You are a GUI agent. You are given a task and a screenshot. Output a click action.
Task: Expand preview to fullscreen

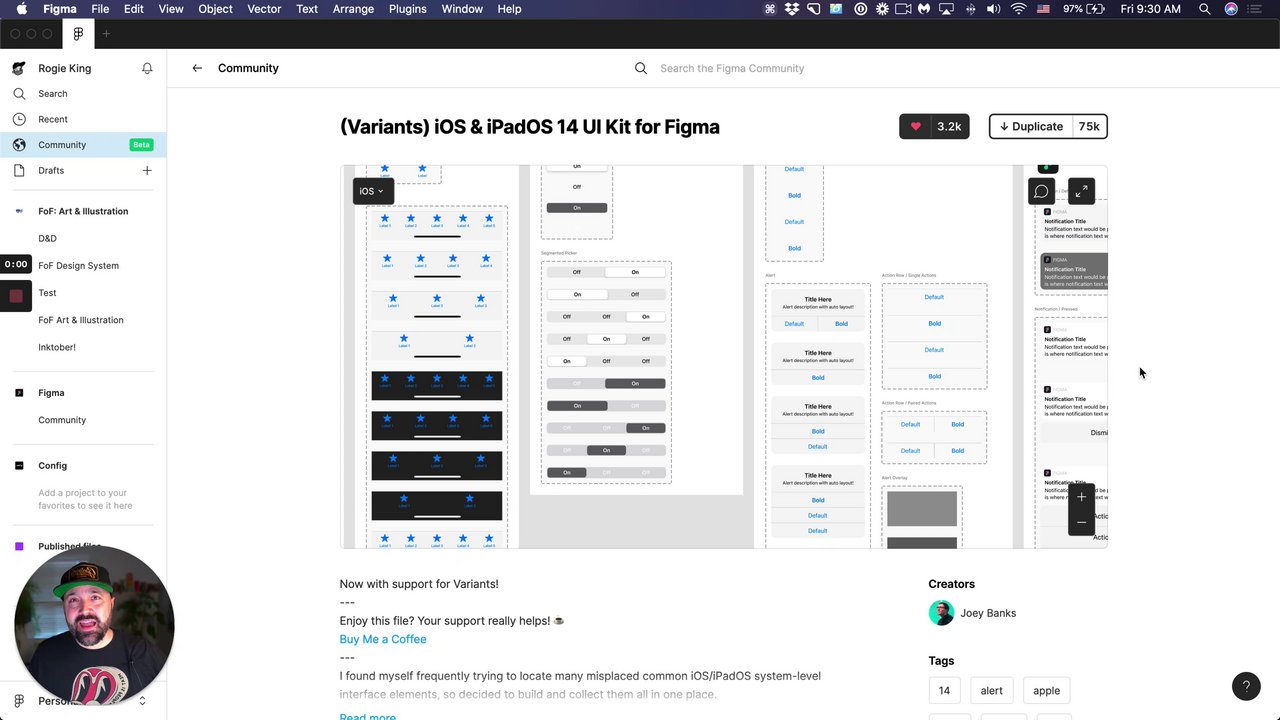pos(1081,191)
